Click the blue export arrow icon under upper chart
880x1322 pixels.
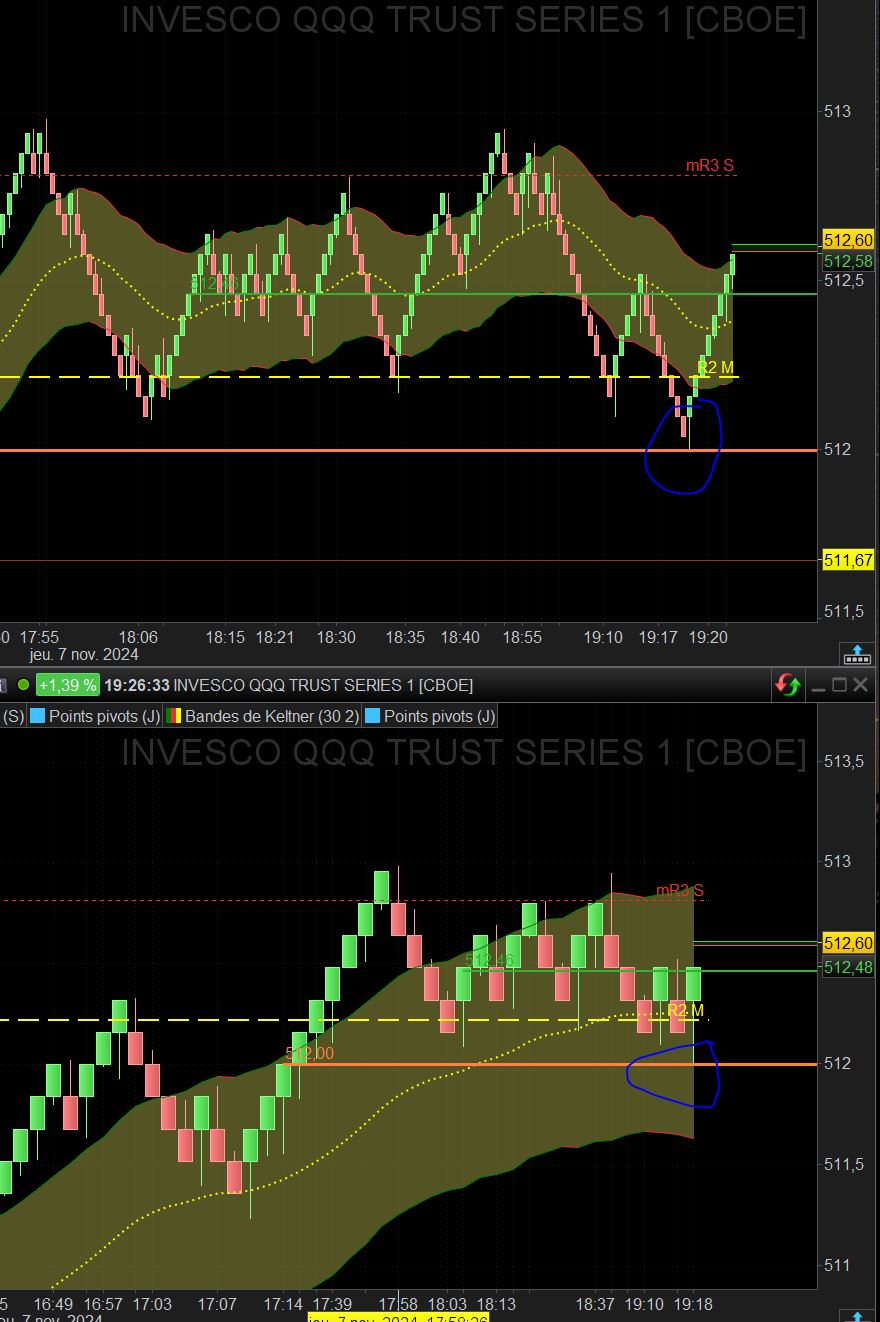tap(857, 655)
